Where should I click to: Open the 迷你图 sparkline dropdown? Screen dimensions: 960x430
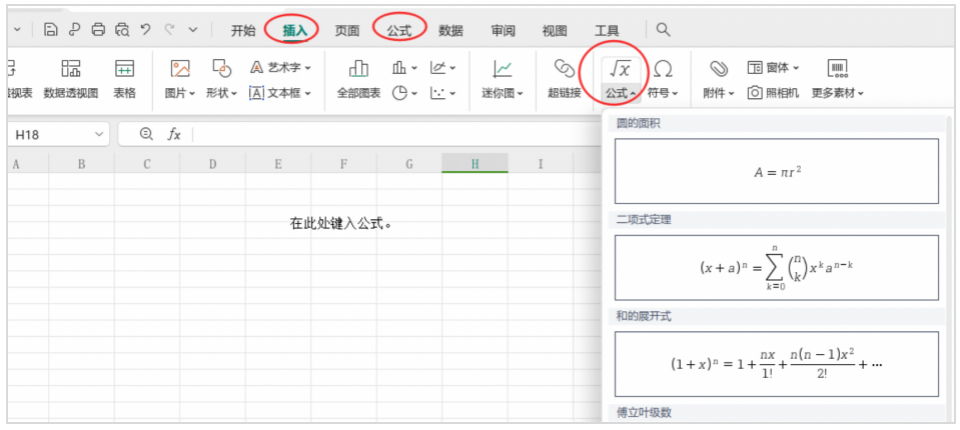point(503,80)
